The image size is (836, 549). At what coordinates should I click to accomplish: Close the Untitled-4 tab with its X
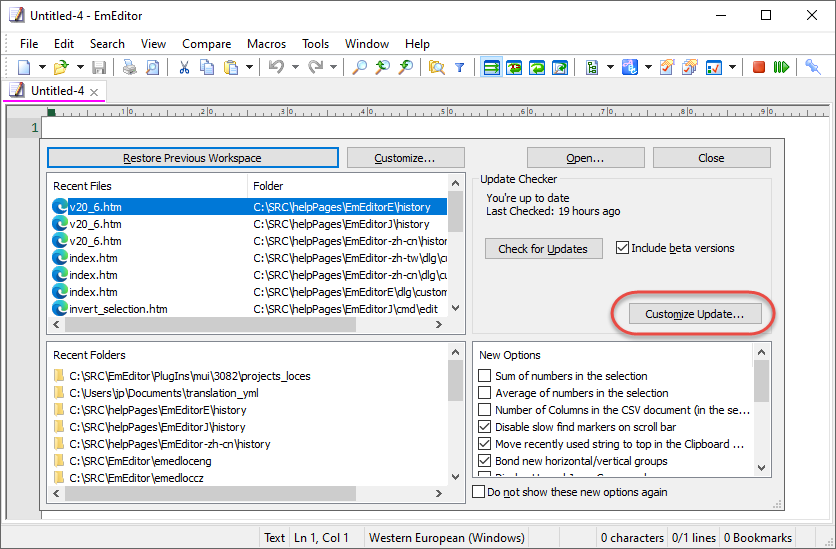(94, 92)
